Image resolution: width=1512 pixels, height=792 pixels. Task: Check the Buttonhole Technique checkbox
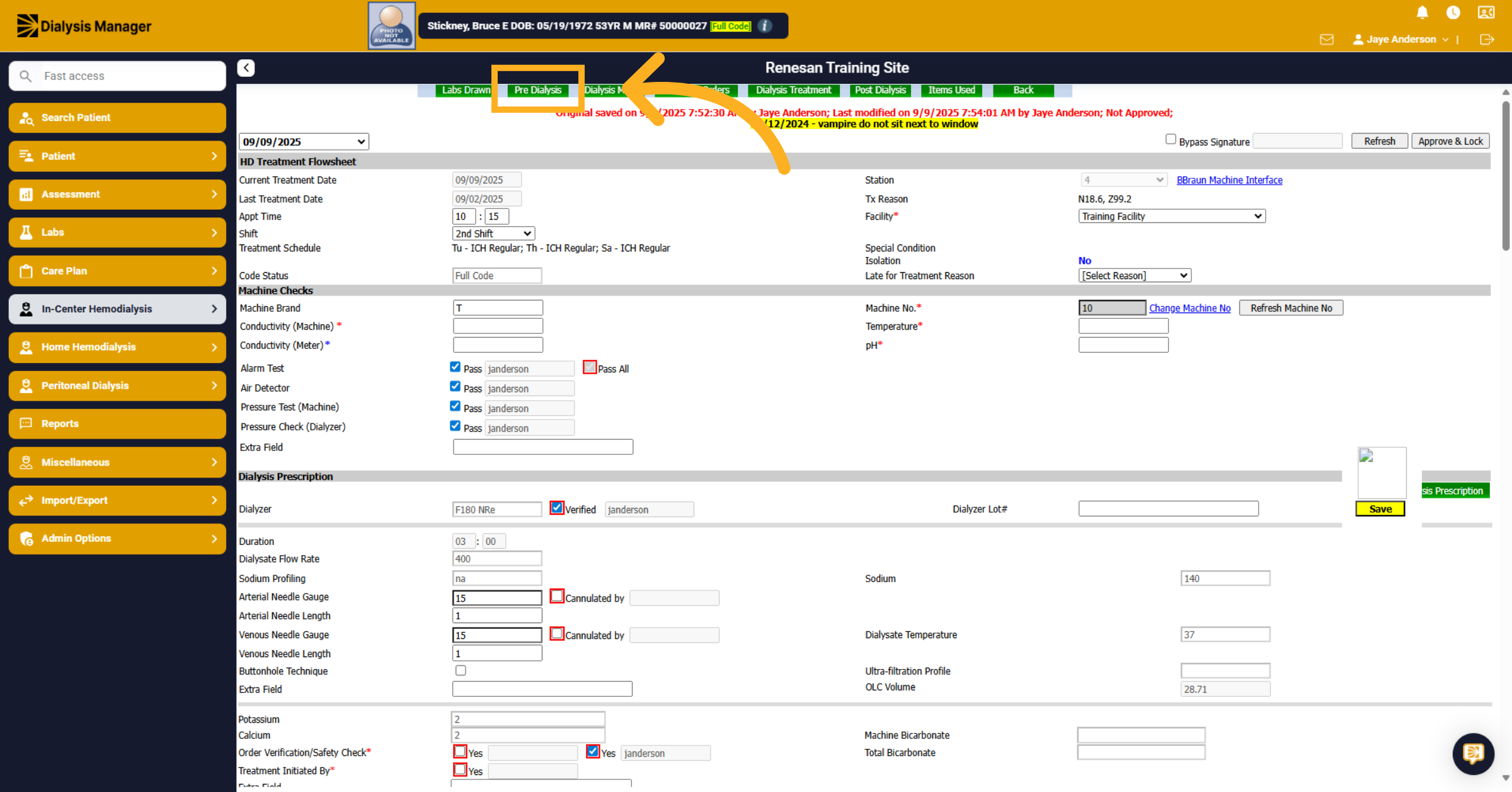pyautogui.click(x=461, y=670)
